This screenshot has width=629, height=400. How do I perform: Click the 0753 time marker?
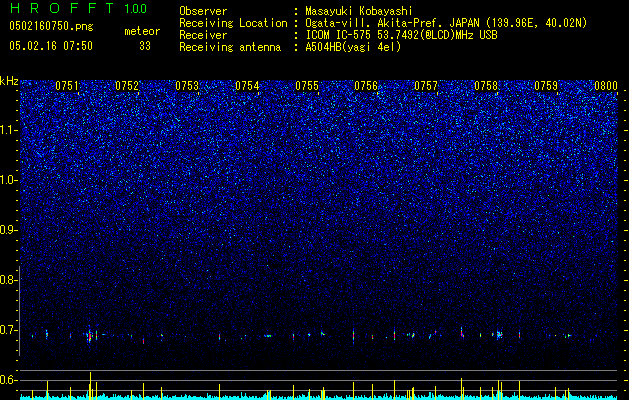point(187,86)
